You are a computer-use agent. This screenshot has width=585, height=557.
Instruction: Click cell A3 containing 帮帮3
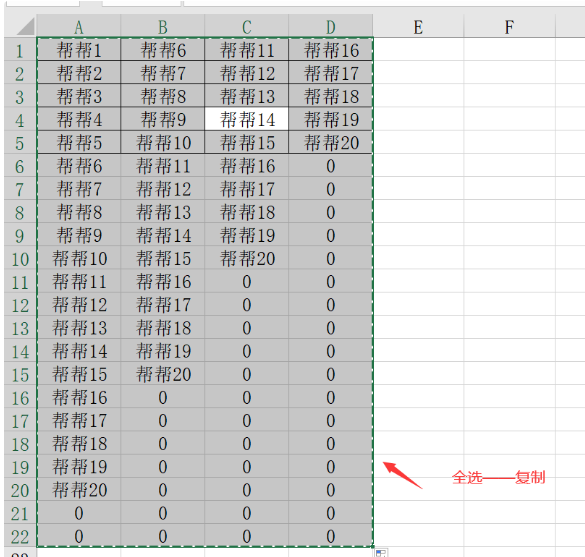coord(79,96)
